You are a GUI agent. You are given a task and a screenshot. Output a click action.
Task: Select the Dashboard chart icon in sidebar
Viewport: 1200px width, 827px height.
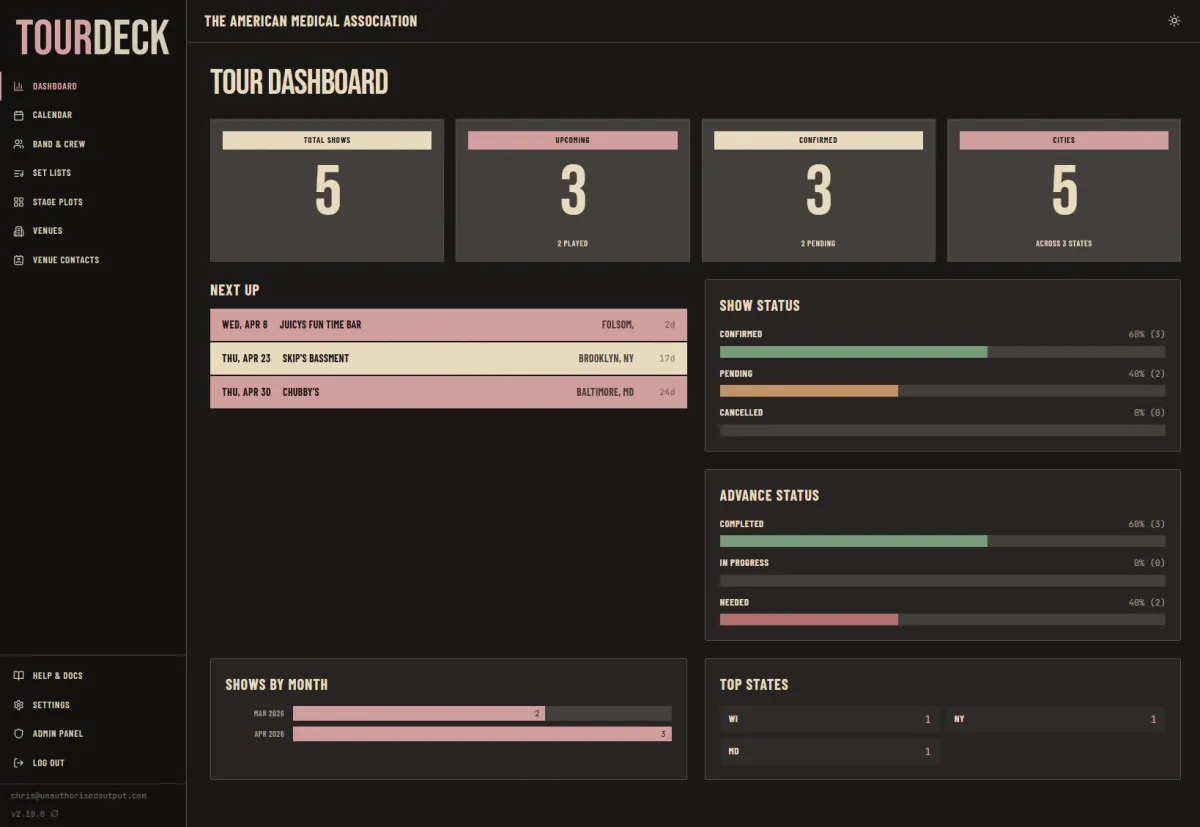pos(18,86)
